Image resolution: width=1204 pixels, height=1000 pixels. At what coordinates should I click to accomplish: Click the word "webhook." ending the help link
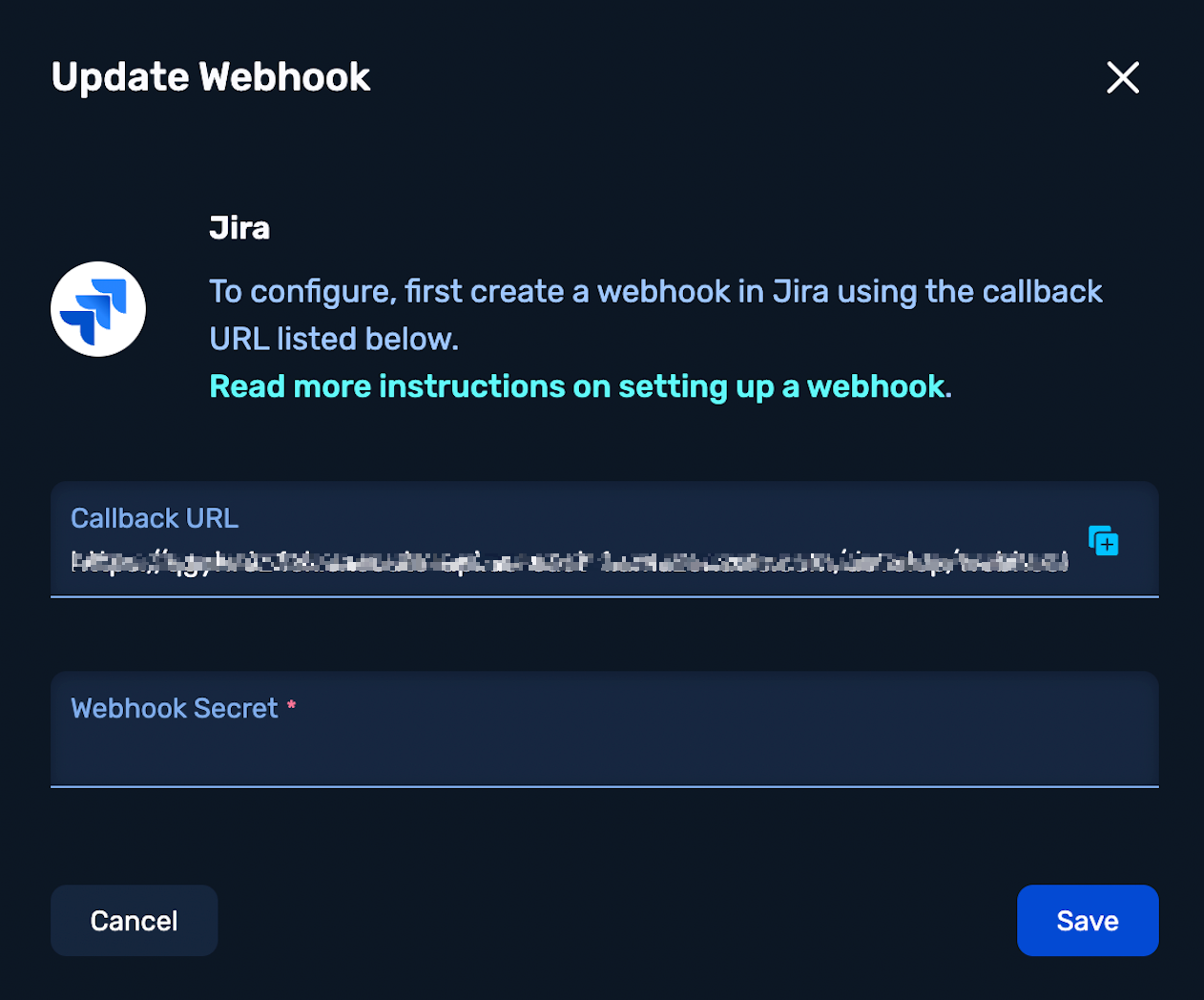[x=879, y=386]
